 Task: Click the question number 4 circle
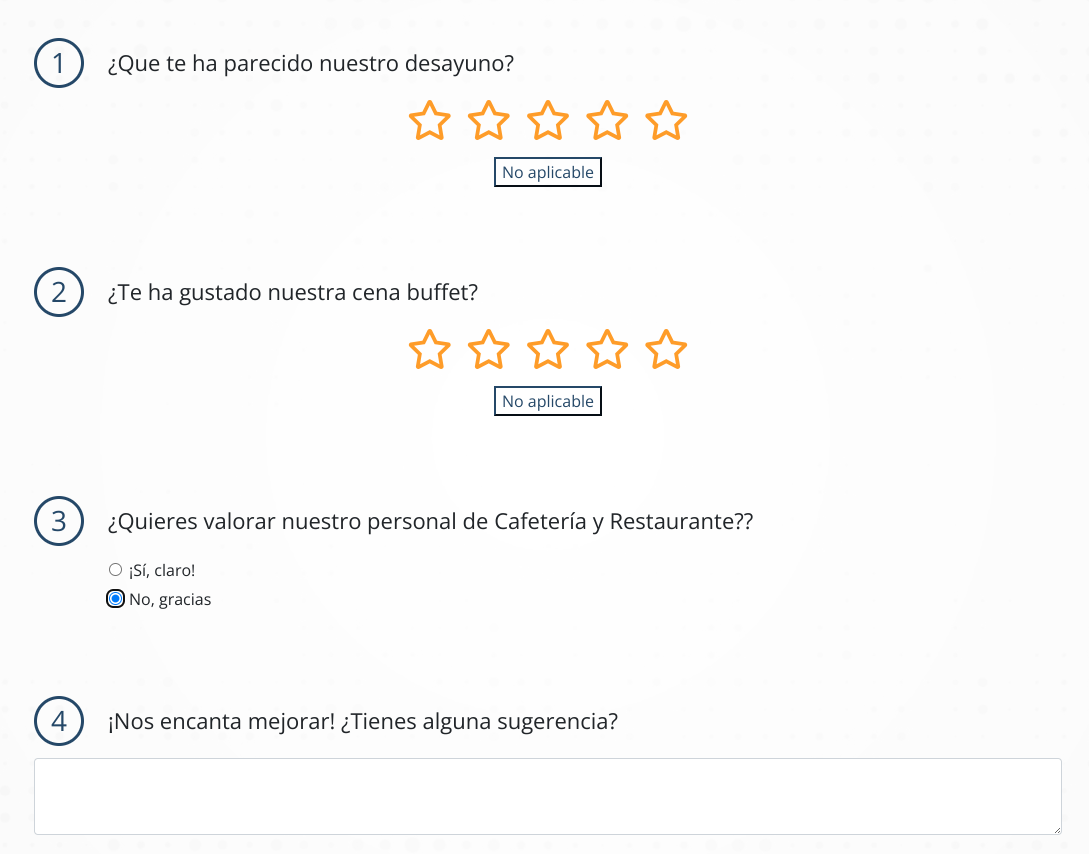tap(59, 721)
